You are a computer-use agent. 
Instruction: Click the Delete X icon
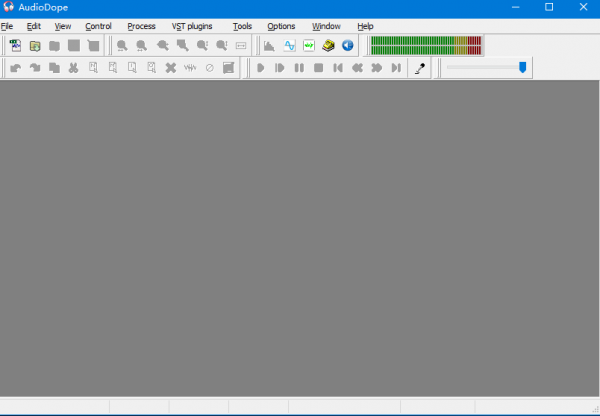(x=171, y=68)
